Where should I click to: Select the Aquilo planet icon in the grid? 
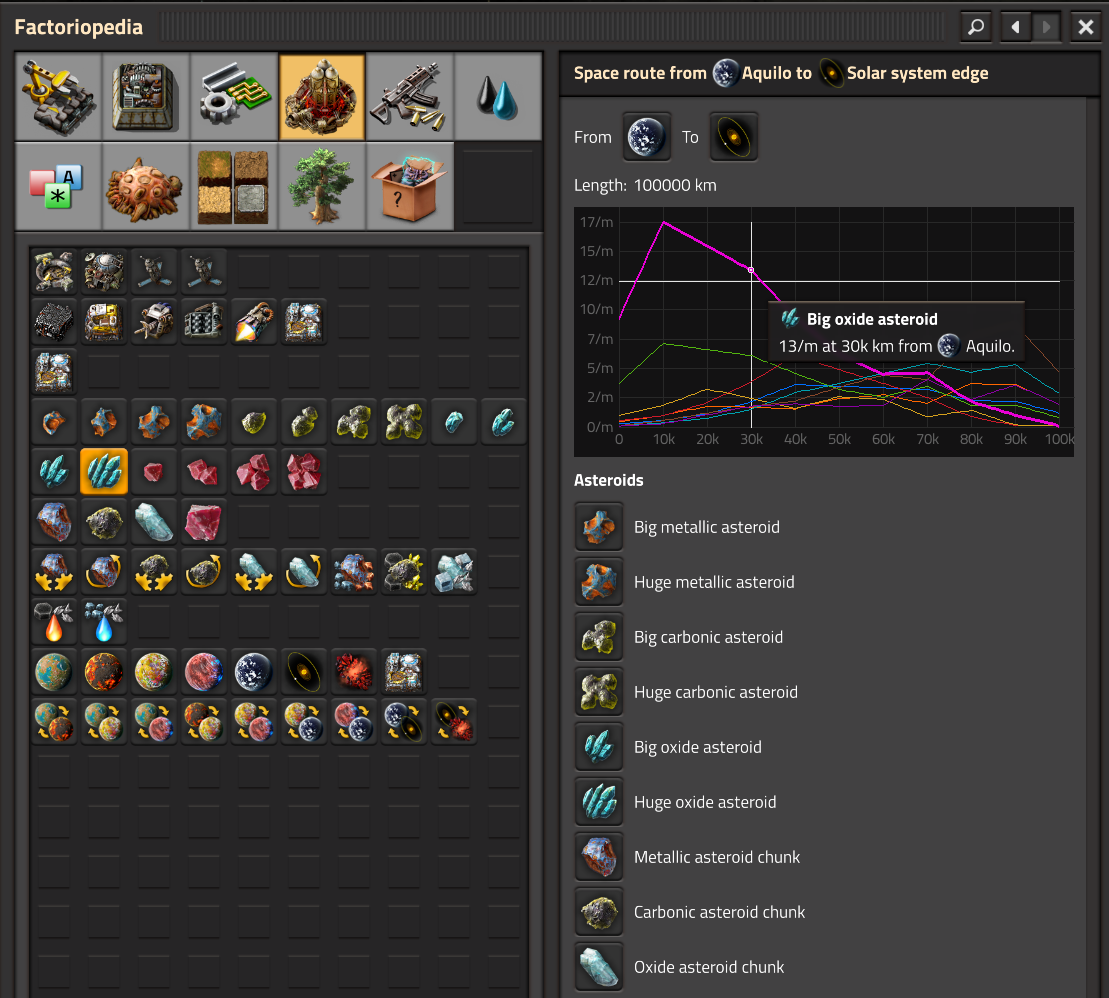click(254, 672)
